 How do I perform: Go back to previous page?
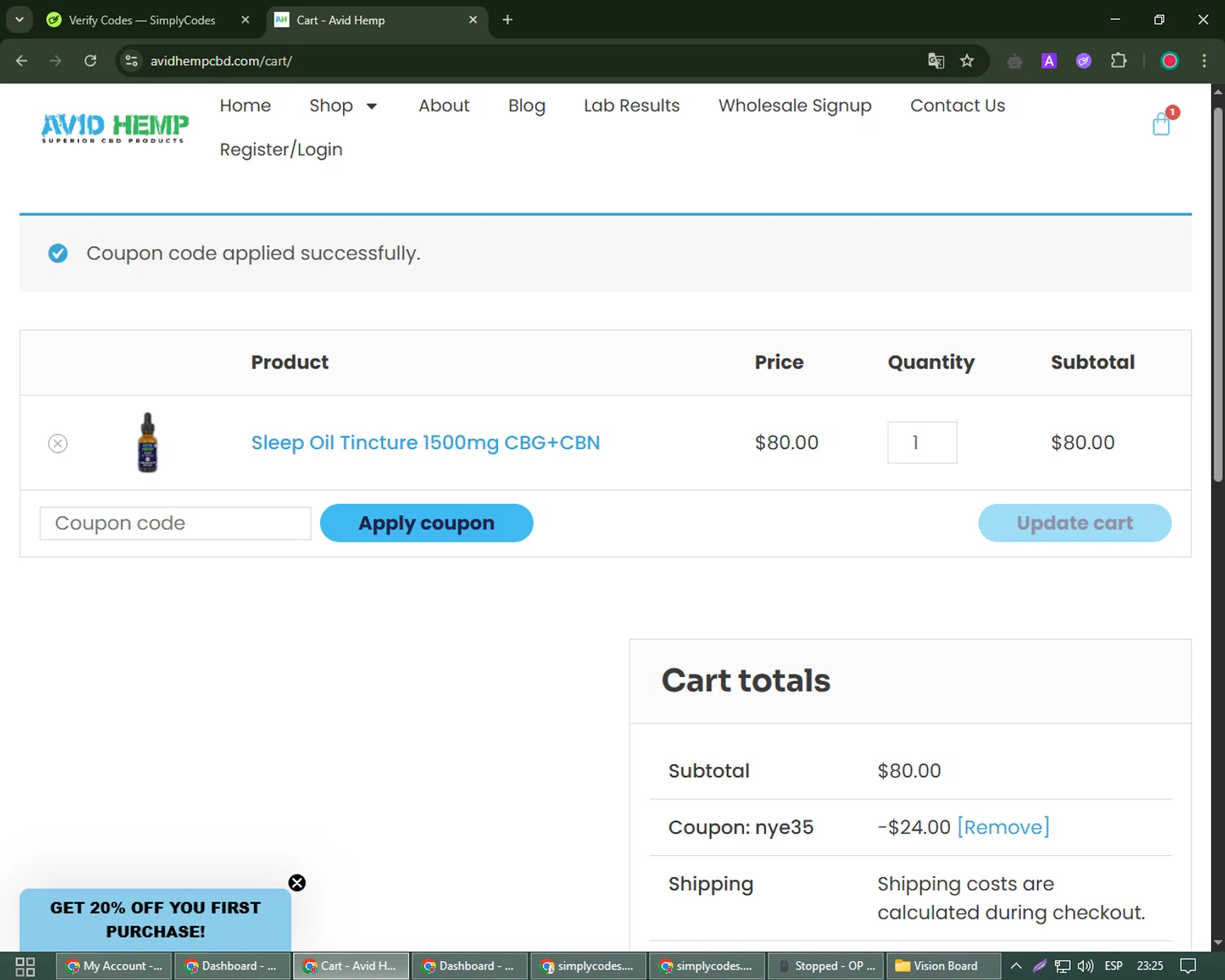[x=22, y=60]
